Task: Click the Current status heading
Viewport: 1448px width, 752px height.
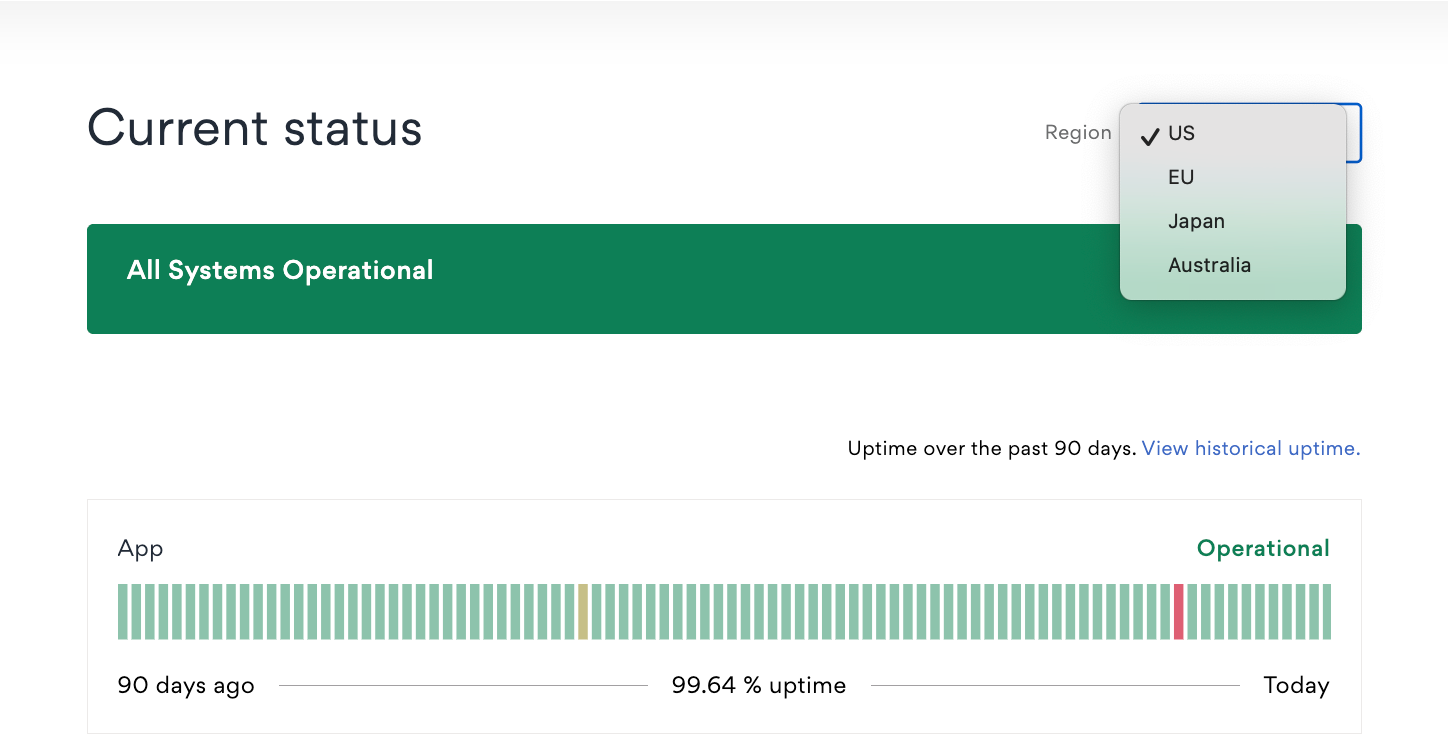Action: [255, 128]
